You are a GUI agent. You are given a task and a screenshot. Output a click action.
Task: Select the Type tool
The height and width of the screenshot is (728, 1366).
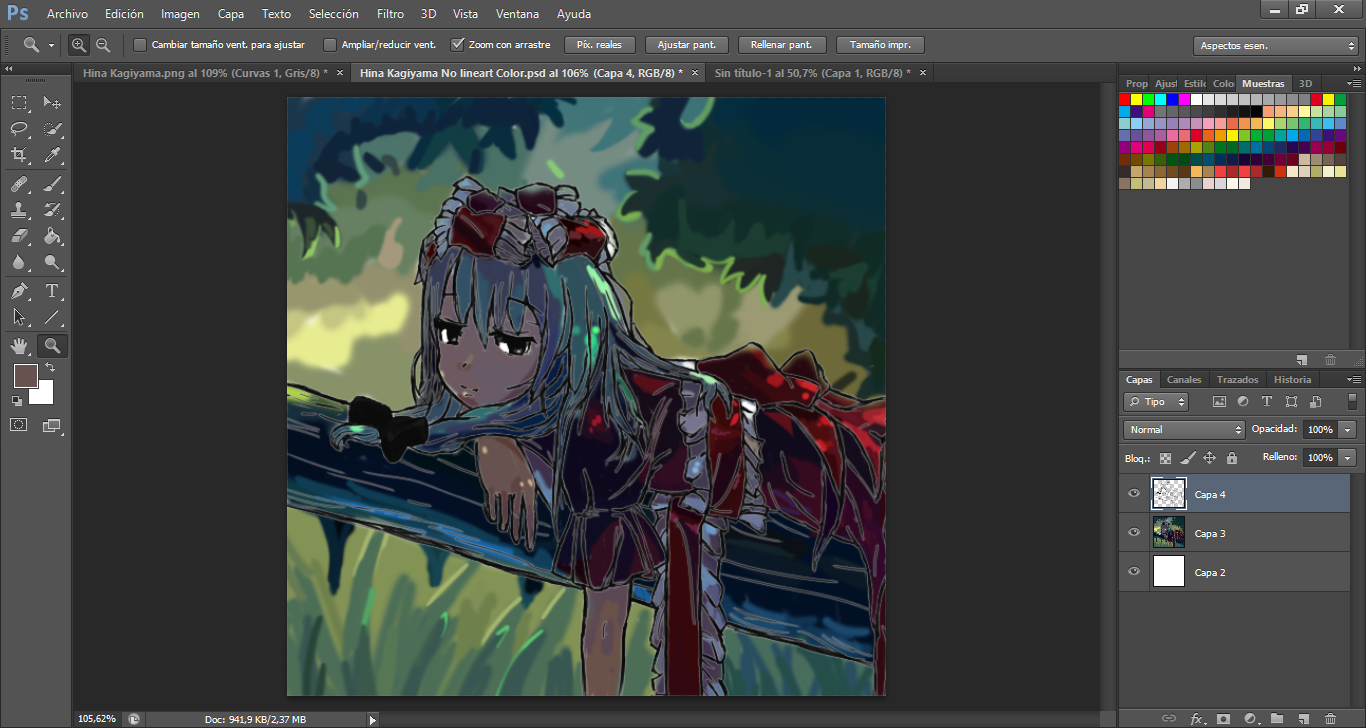[x=52, y=291]
